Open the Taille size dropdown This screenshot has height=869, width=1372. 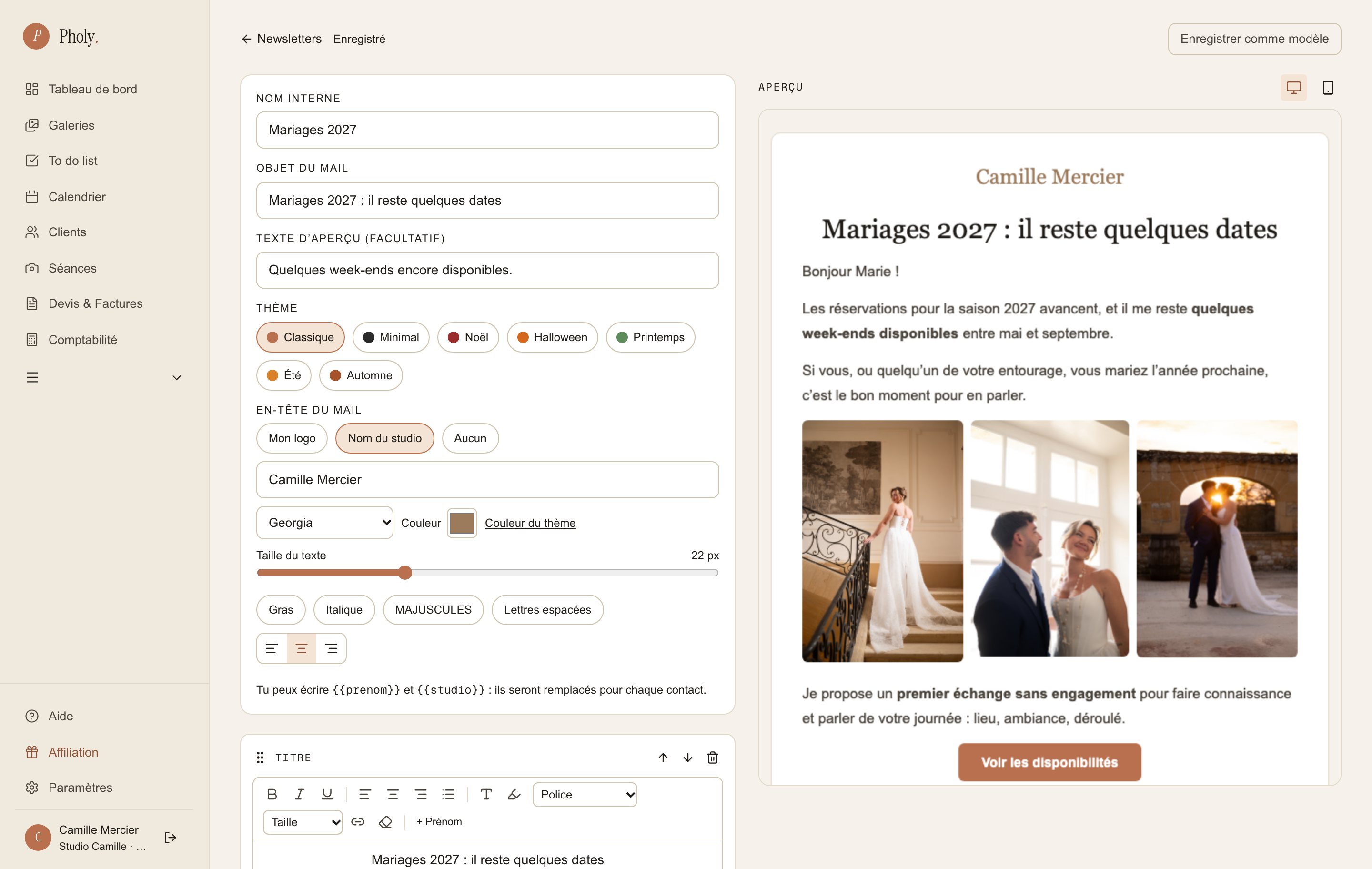(x=303, y=822)
